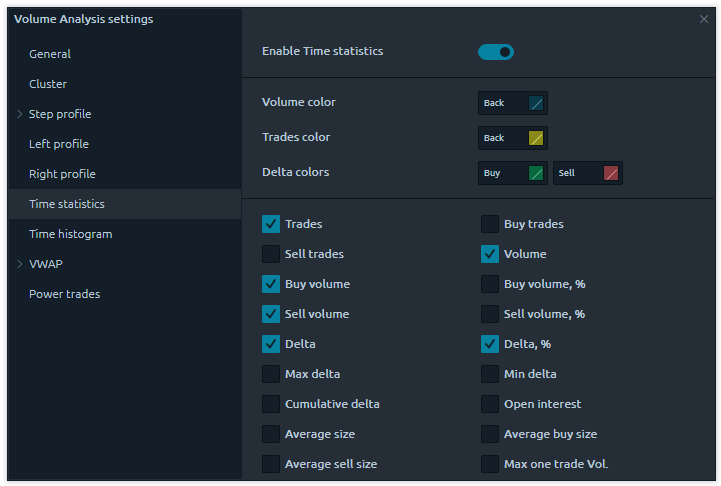Uncheck the Trades checkbox
721x486 pixels.
[271, 224]
